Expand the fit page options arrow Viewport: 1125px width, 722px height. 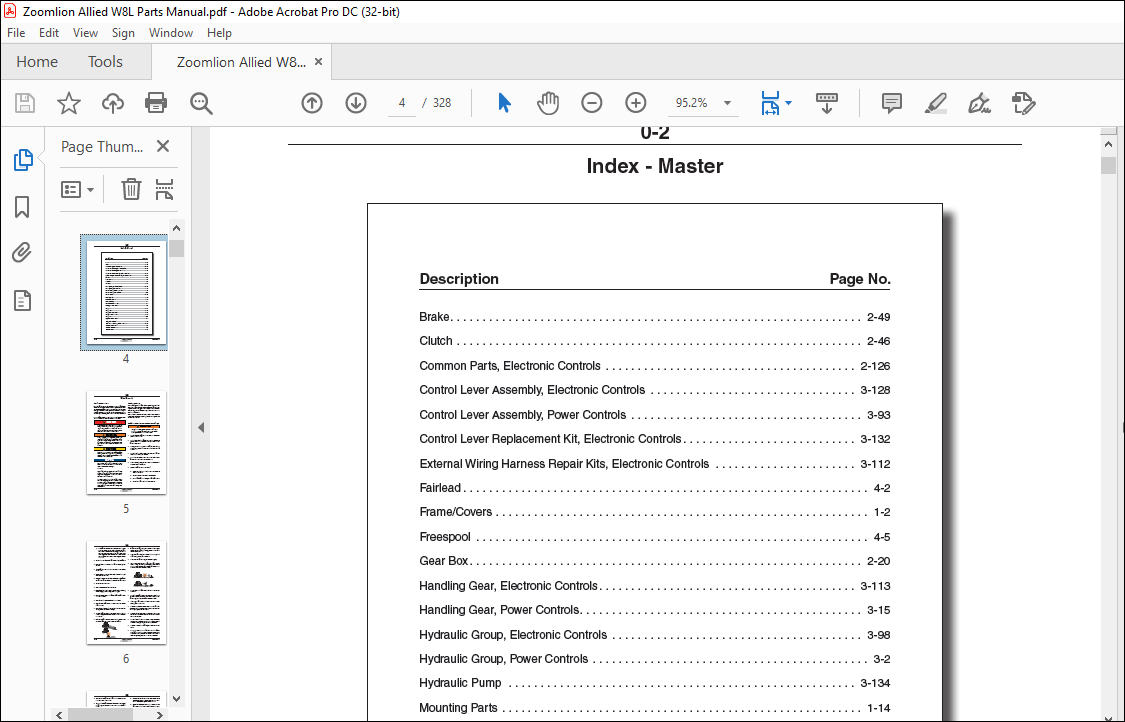click(789, 103)
